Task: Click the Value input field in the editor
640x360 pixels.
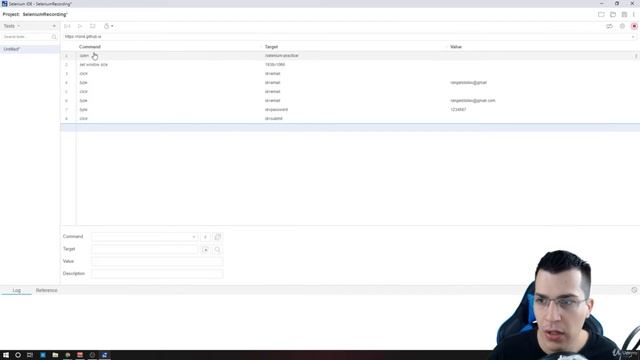Action: [157, 261]
